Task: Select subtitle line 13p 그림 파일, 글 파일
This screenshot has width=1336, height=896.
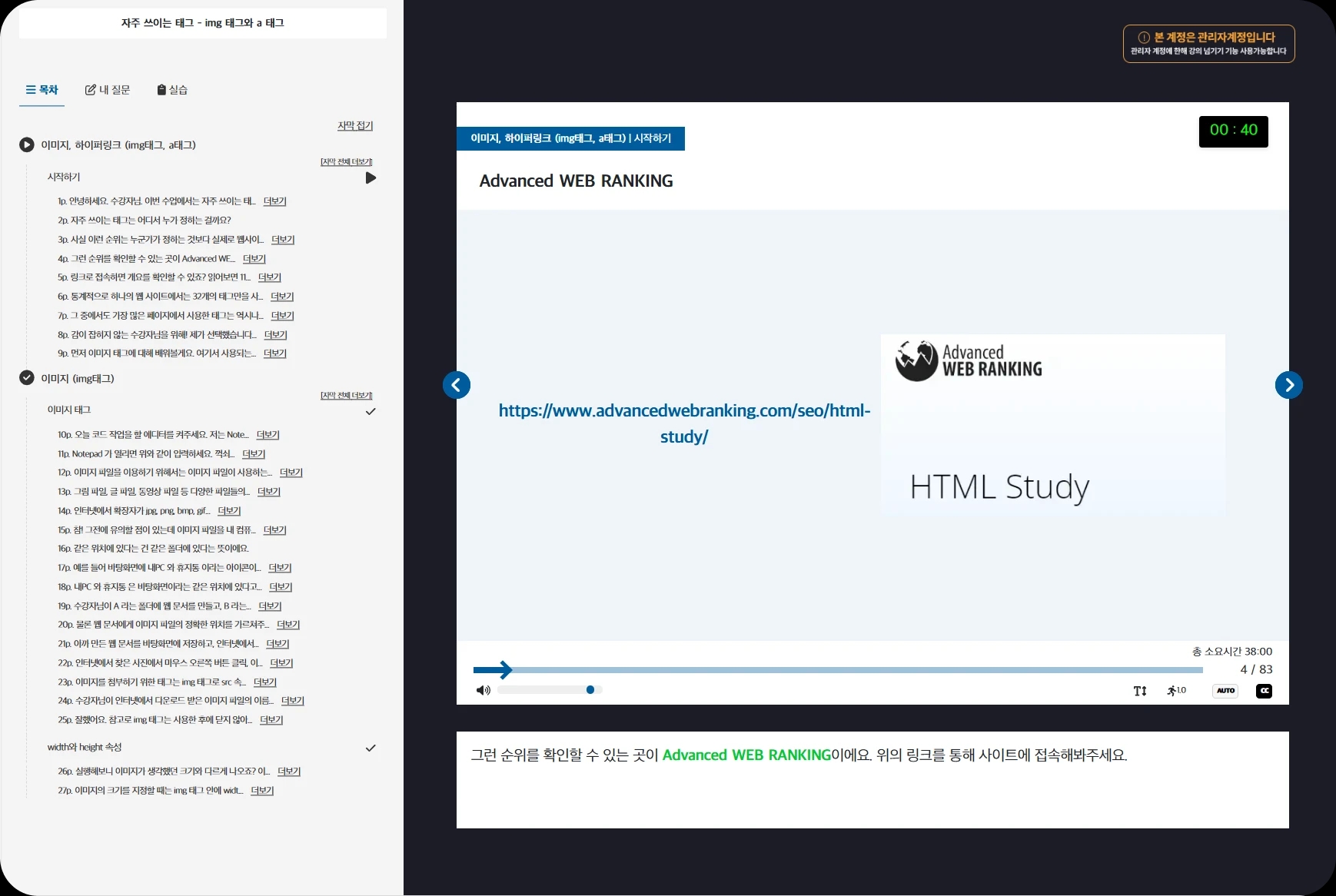Action: (154, 492)
